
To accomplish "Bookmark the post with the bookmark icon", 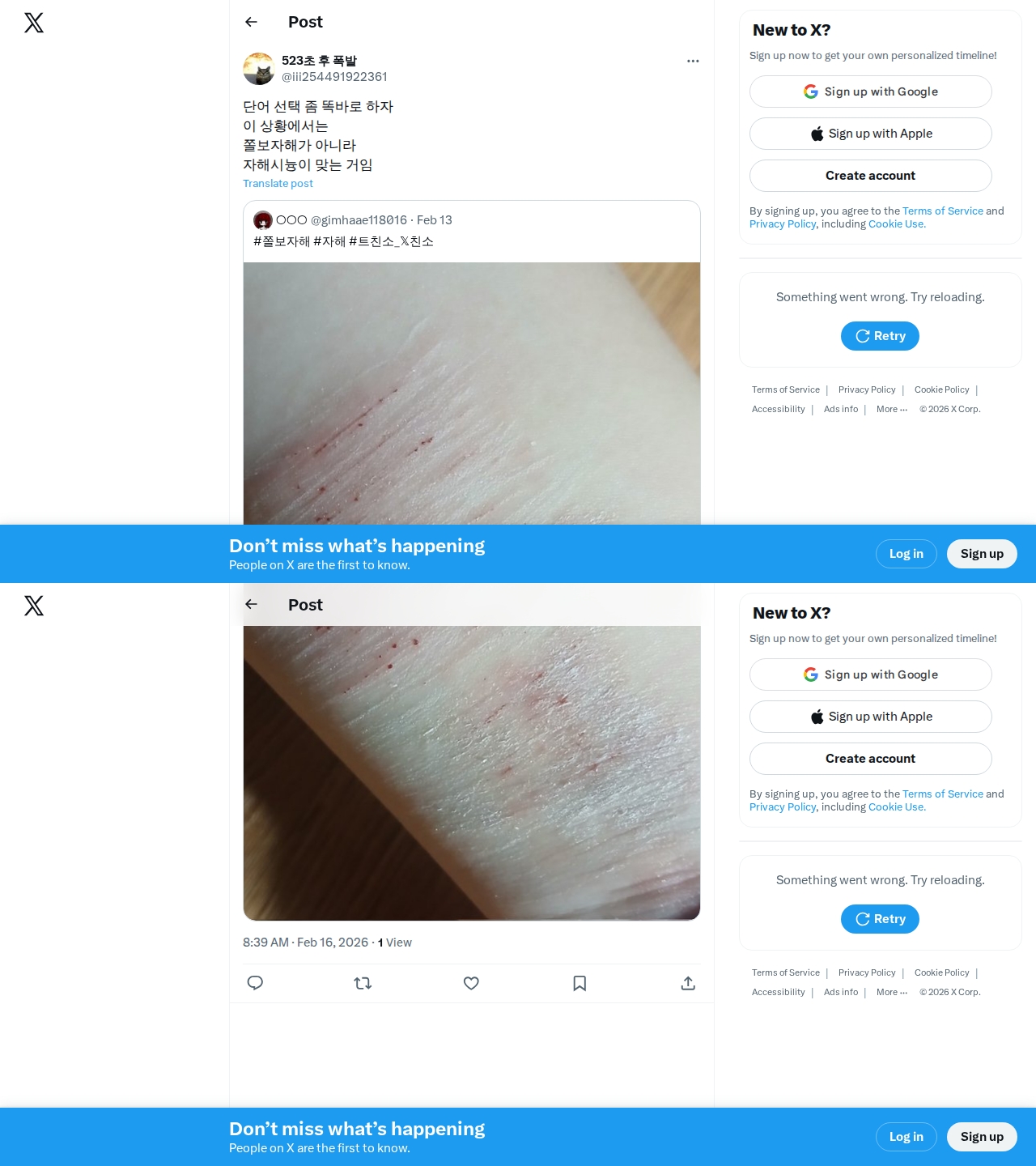I will (x=580, y=983).
